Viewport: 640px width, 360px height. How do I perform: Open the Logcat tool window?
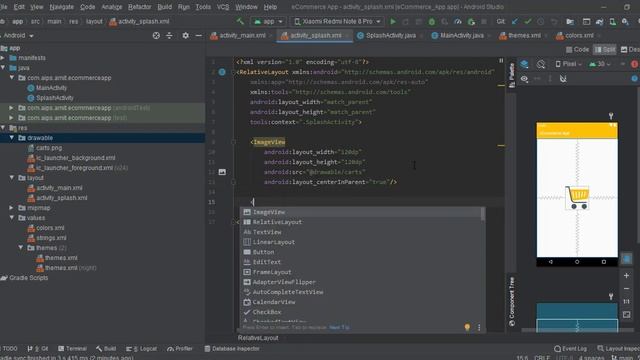(142, 349)
